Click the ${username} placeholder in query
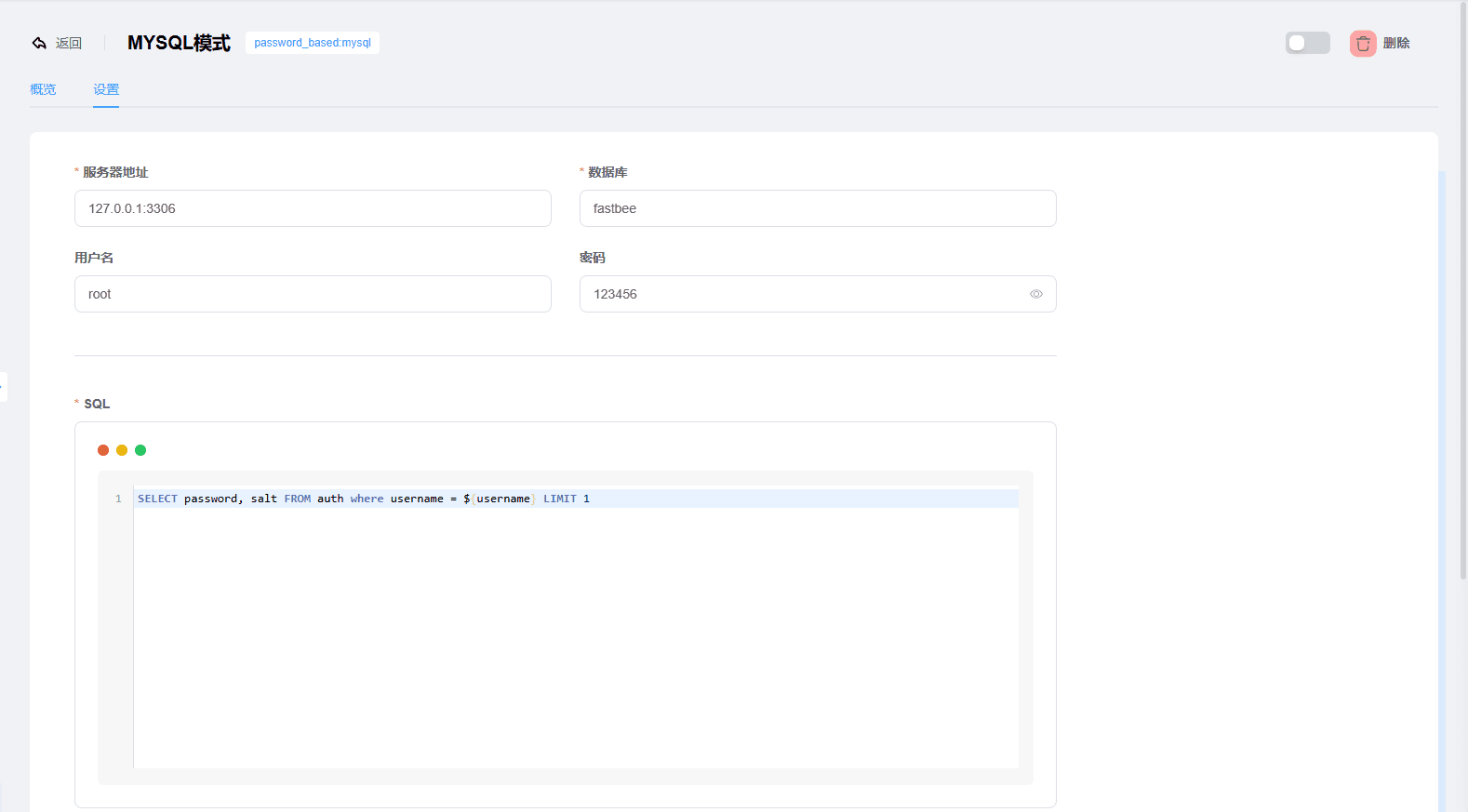Viewport: 1468px width, 812px height. coord(500,499)
